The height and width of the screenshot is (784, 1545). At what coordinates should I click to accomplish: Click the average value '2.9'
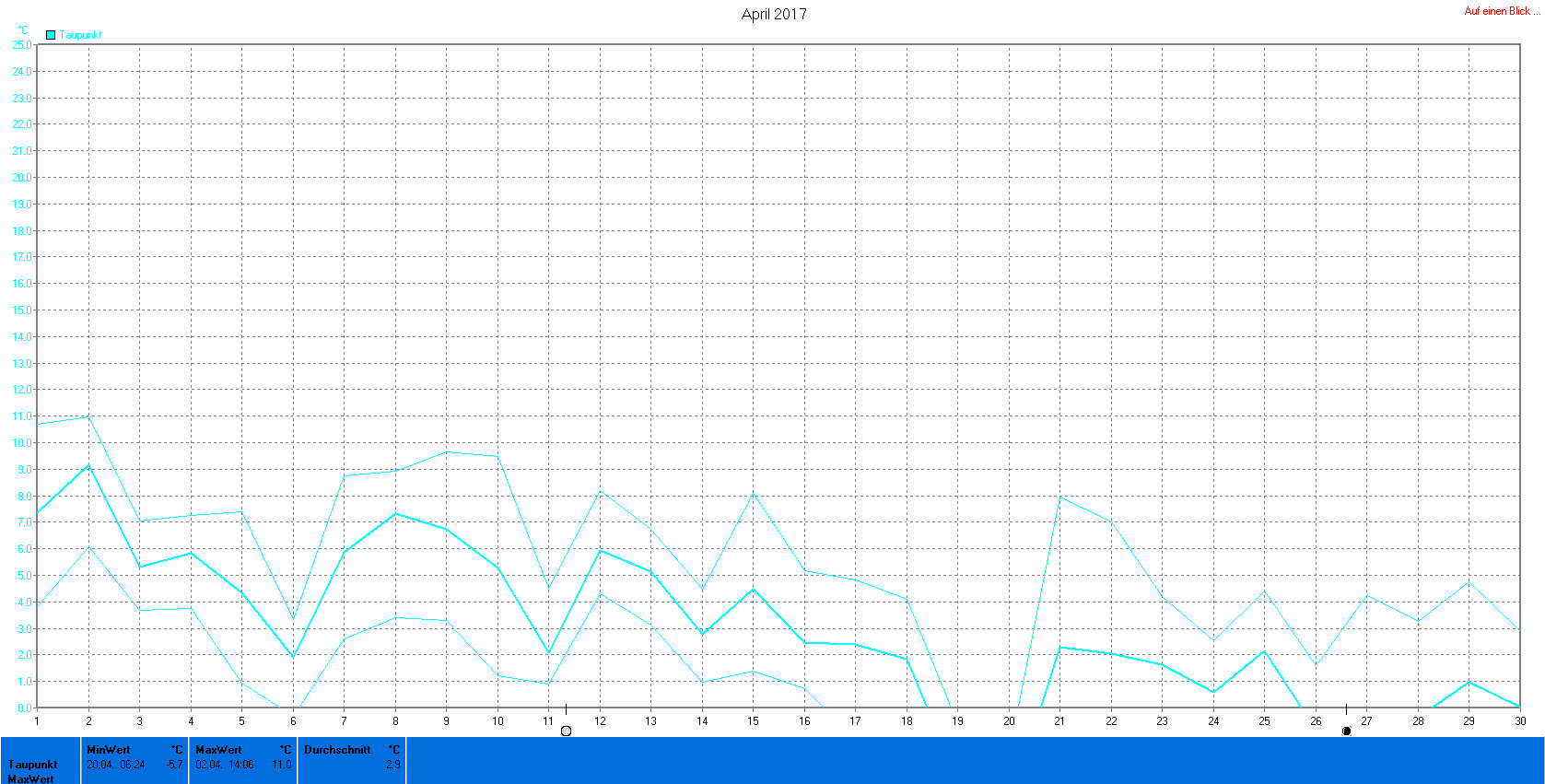click(x=393, y=765)
